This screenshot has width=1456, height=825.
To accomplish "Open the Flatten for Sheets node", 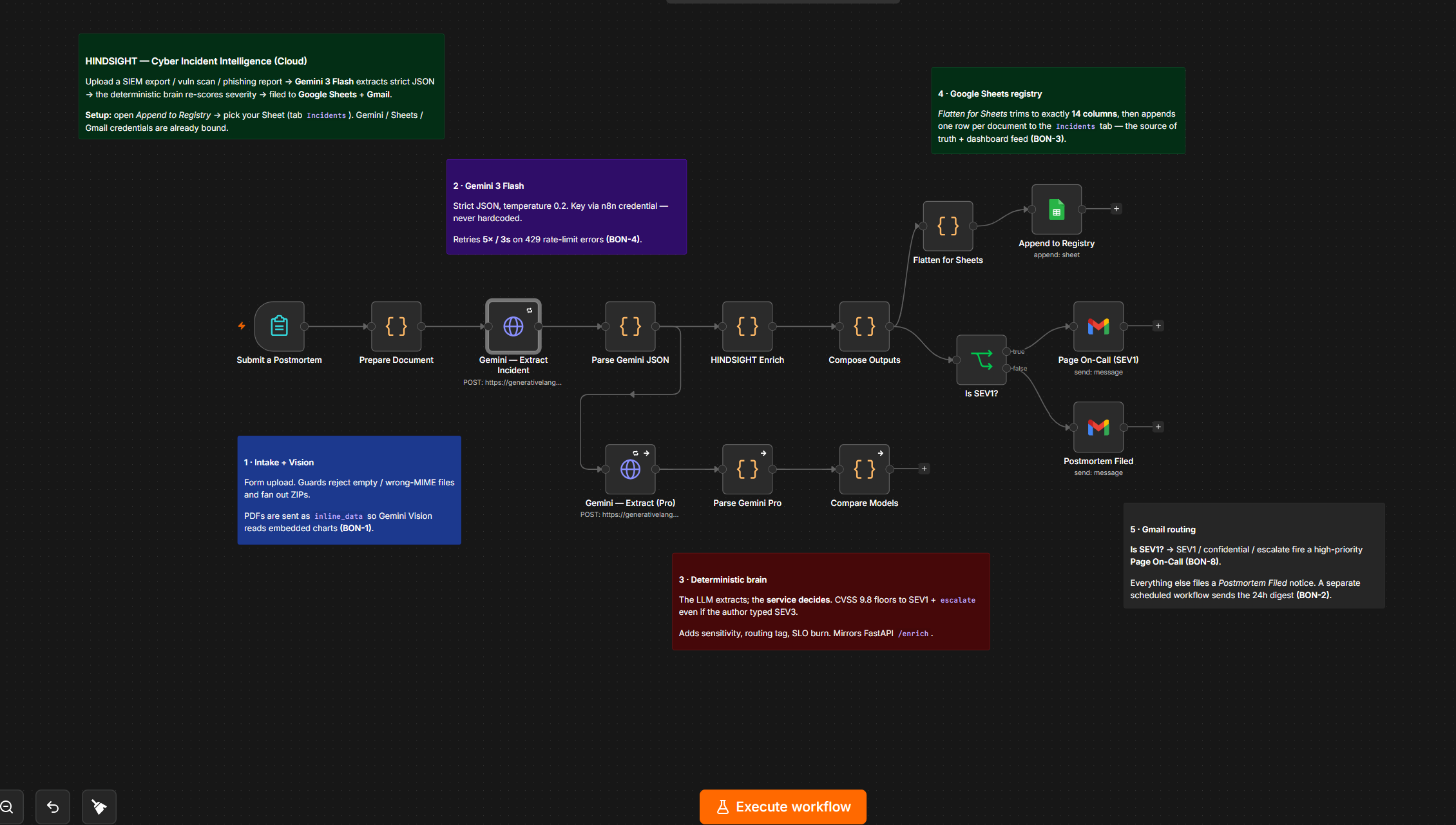I will click(948, 226).
